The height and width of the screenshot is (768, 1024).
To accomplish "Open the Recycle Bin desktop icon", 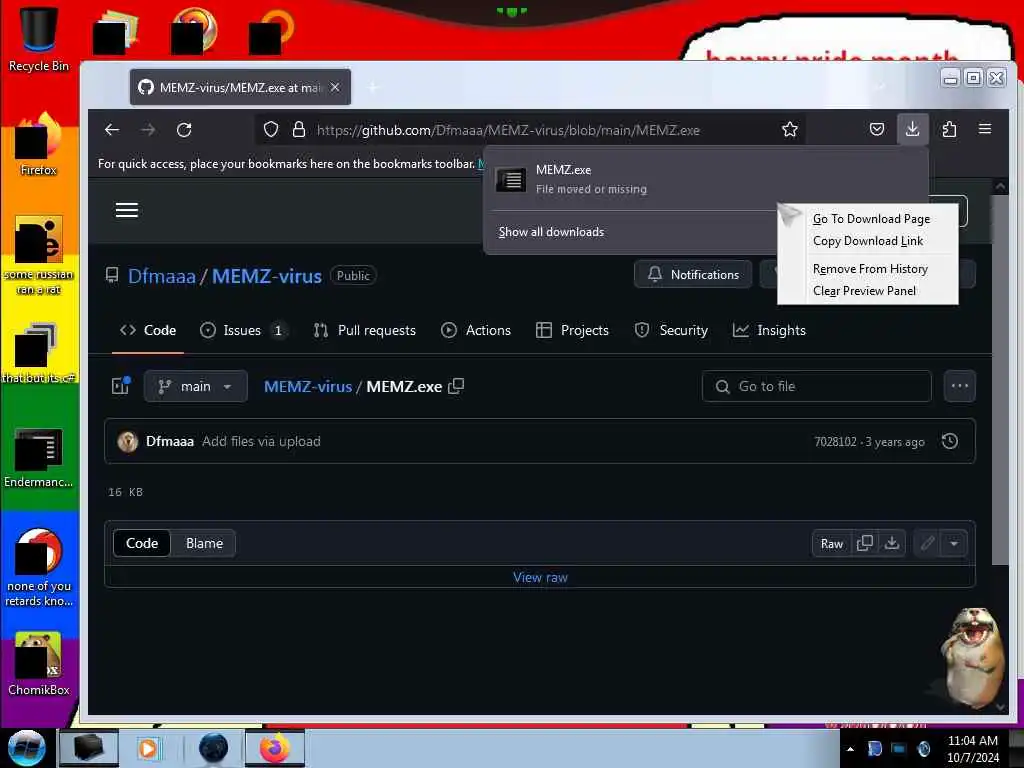I will 39,38.
